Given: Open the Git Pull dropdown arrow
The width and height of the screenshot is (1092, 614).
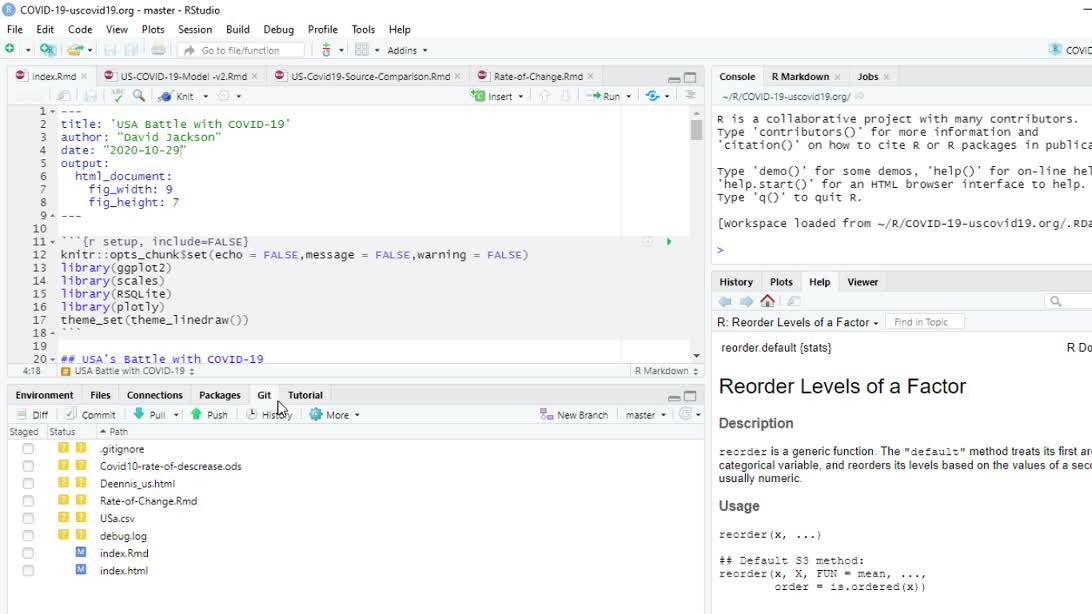Looking at the screenshot, I should pos(176,415).
